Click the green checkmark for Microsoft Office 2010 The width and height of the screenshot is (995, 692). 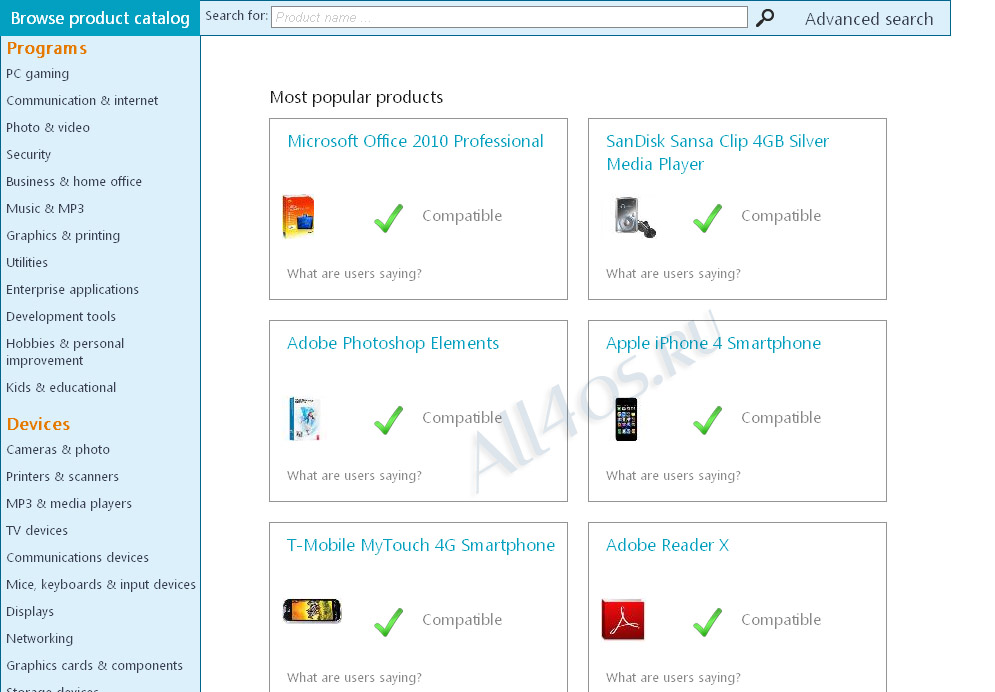tap(388, 218)
